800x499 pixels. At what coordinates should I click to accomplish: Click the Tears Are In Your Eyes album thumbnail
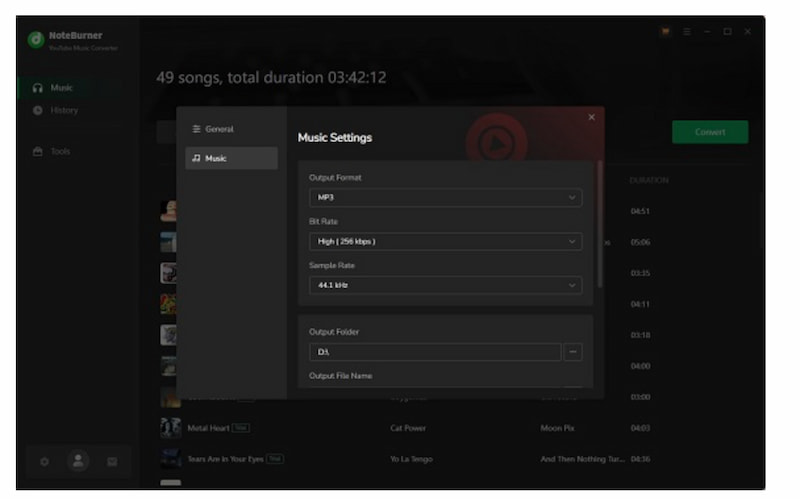tap(170, 458)
